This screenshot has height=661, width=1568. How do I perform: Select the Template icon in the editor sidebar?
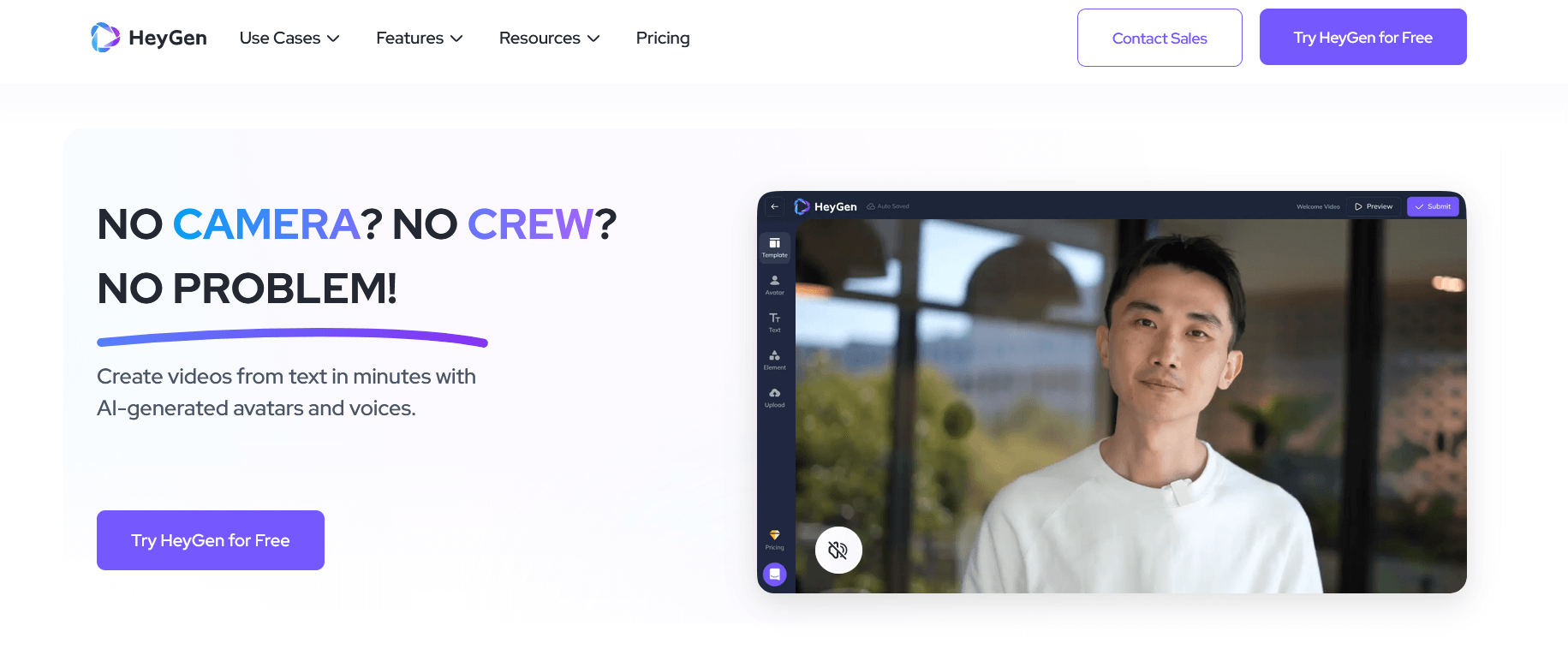(x=774, y=247)
